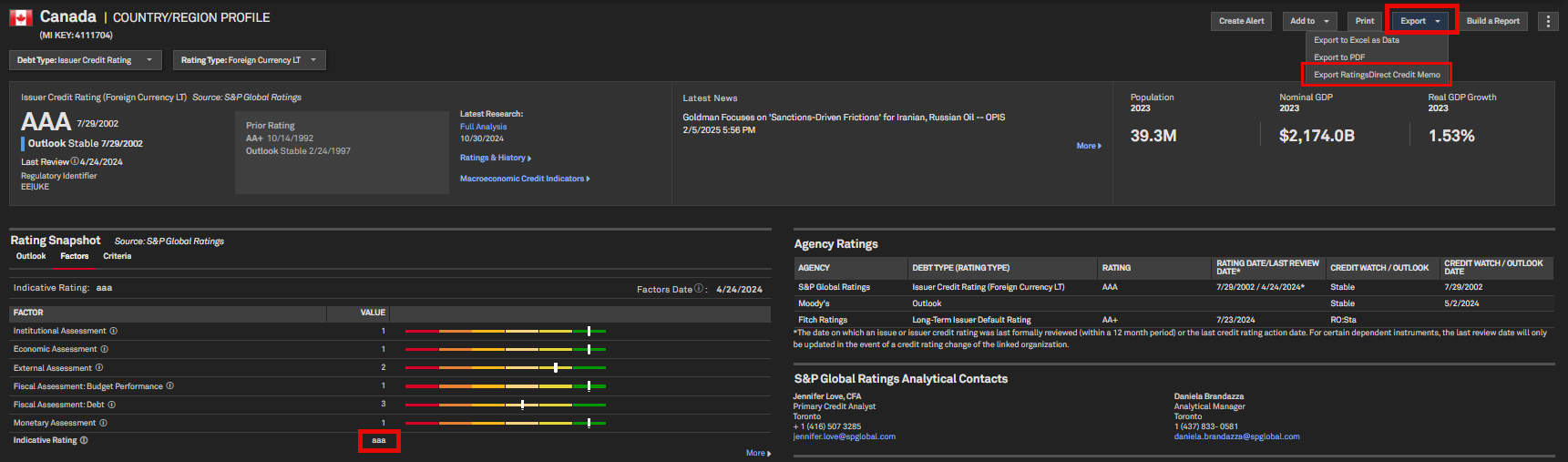
Task: Click the Population 39.3M value
Action: 1153,136
